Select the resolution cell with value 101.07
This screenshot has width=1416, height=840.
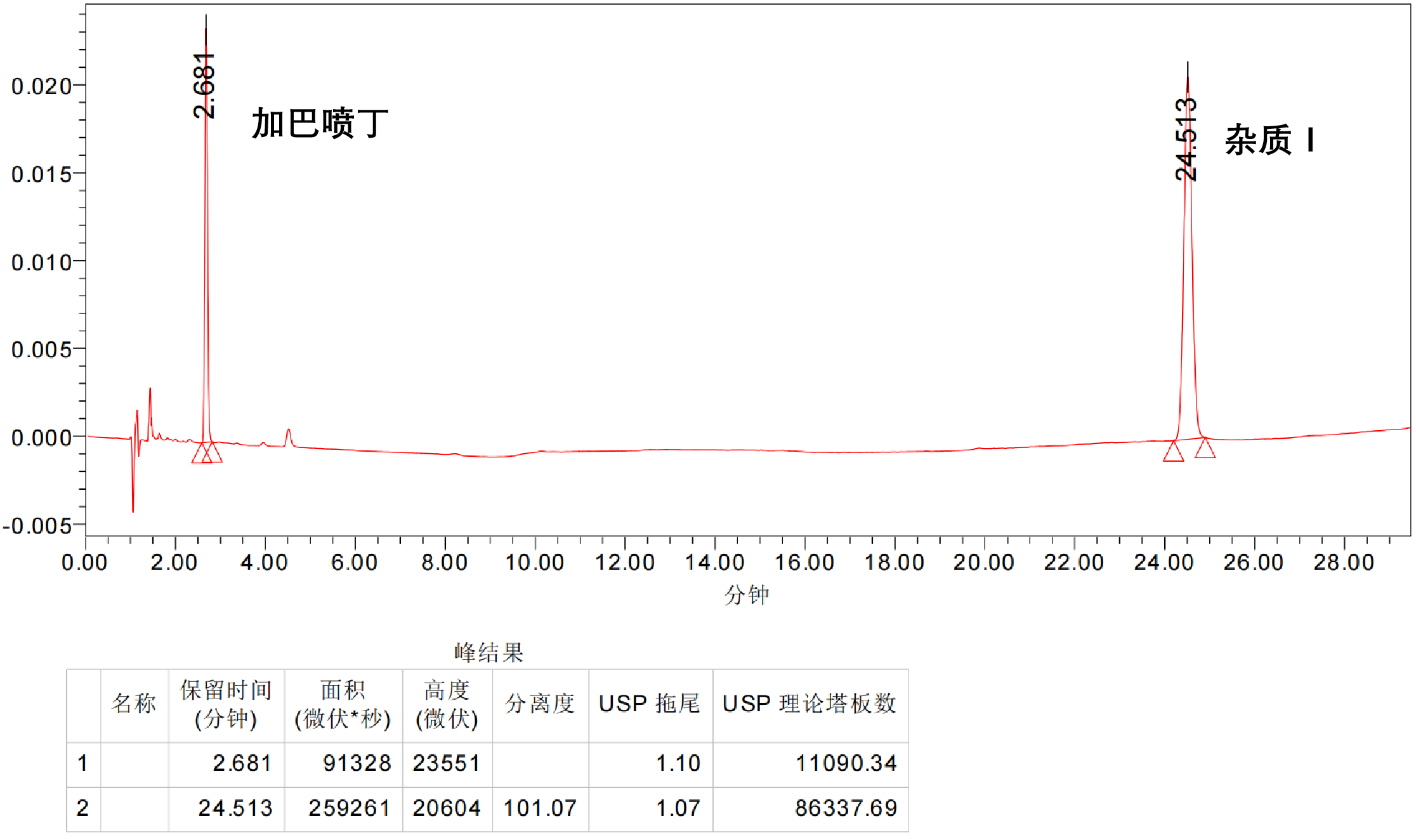point(540,808)
